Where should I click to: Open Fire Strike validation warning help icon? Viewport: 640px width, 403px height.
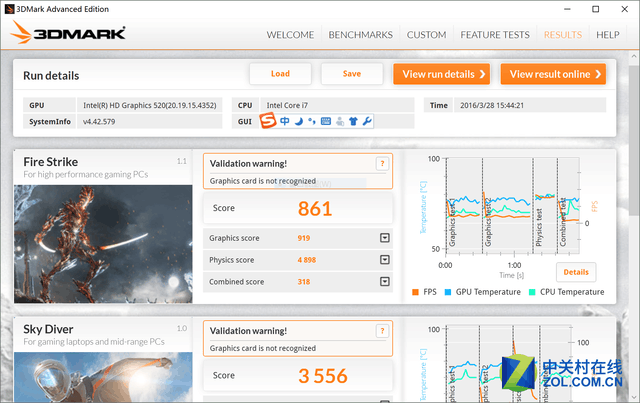(382, 163)
